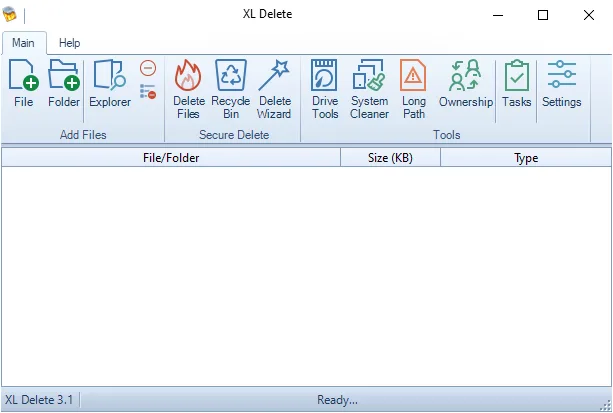The width and height of the screenshot is (613, 413).
Task: Open Drive Tools
Action: 324,89
